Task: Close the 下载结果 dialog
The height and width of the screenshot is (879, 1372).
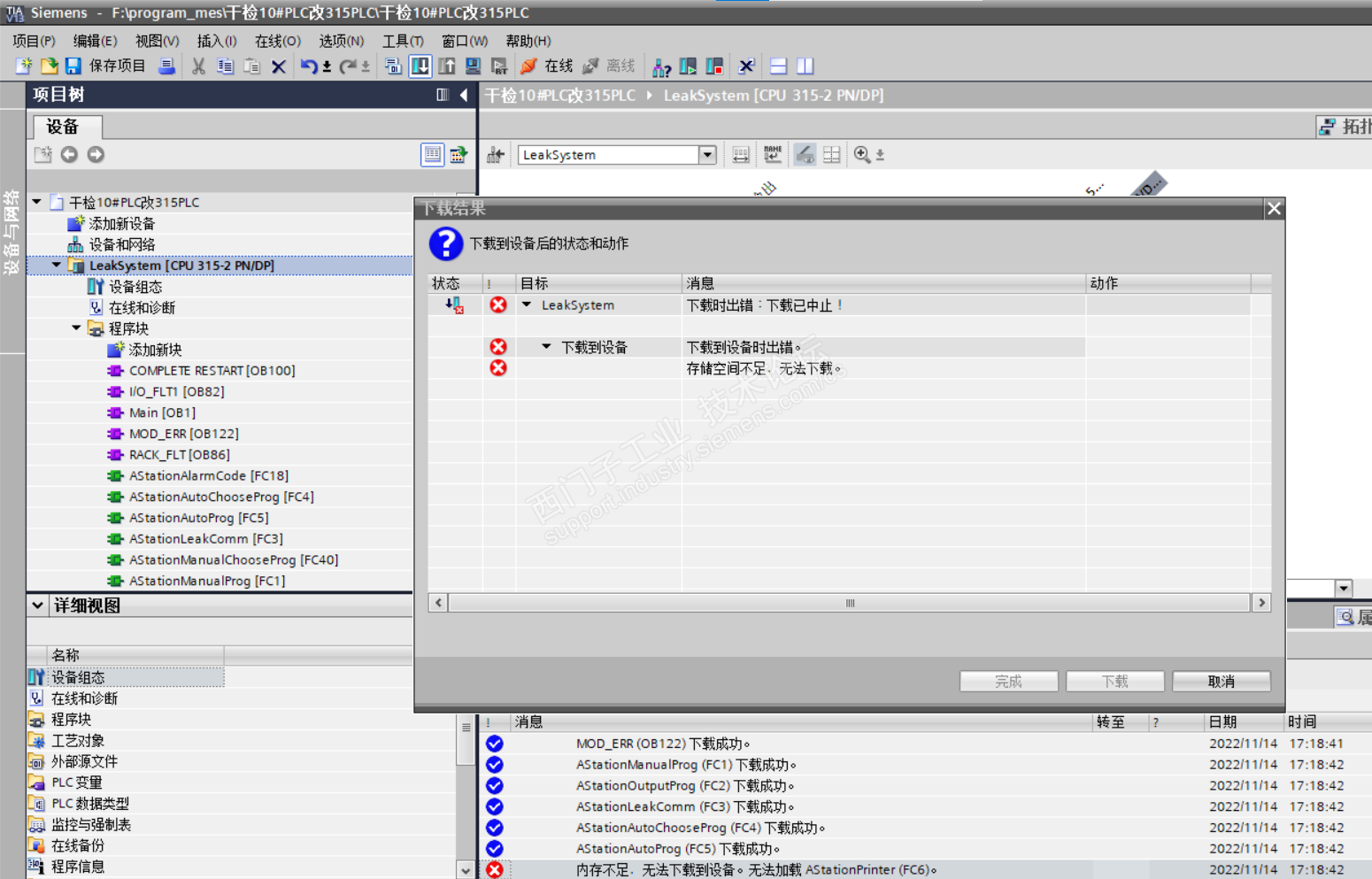Action: [x=1274, y=208]
